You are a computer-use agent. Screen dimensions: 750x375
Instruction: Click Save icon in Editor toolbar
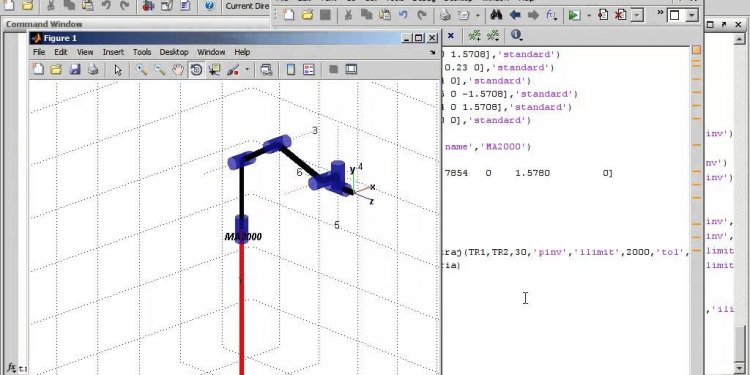tap(325, 15)
